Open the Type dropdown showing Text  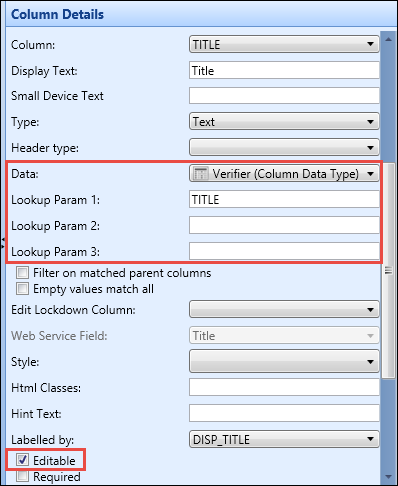pyautogui.click(x=284, y=122)
